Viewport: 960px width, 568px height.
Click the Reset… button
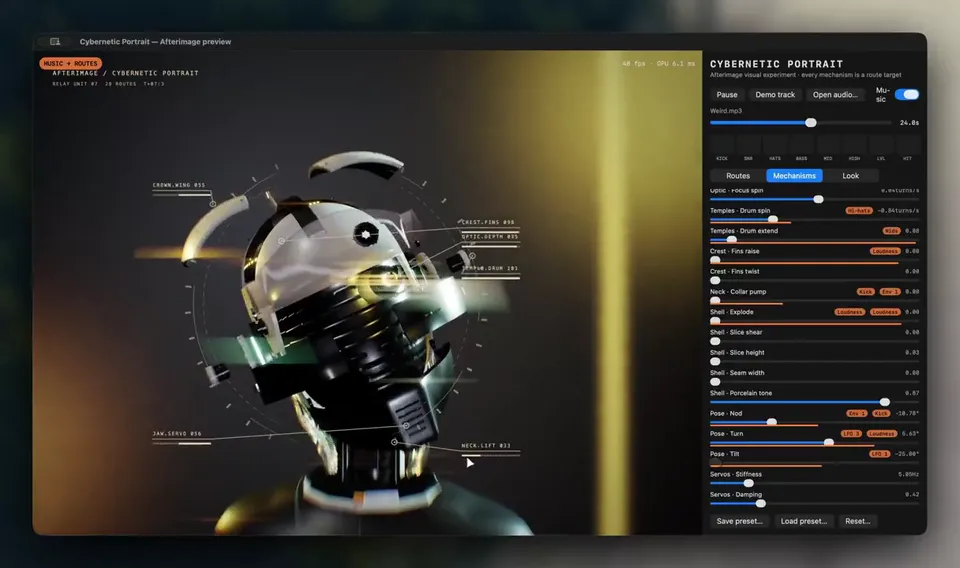[858, 521]
